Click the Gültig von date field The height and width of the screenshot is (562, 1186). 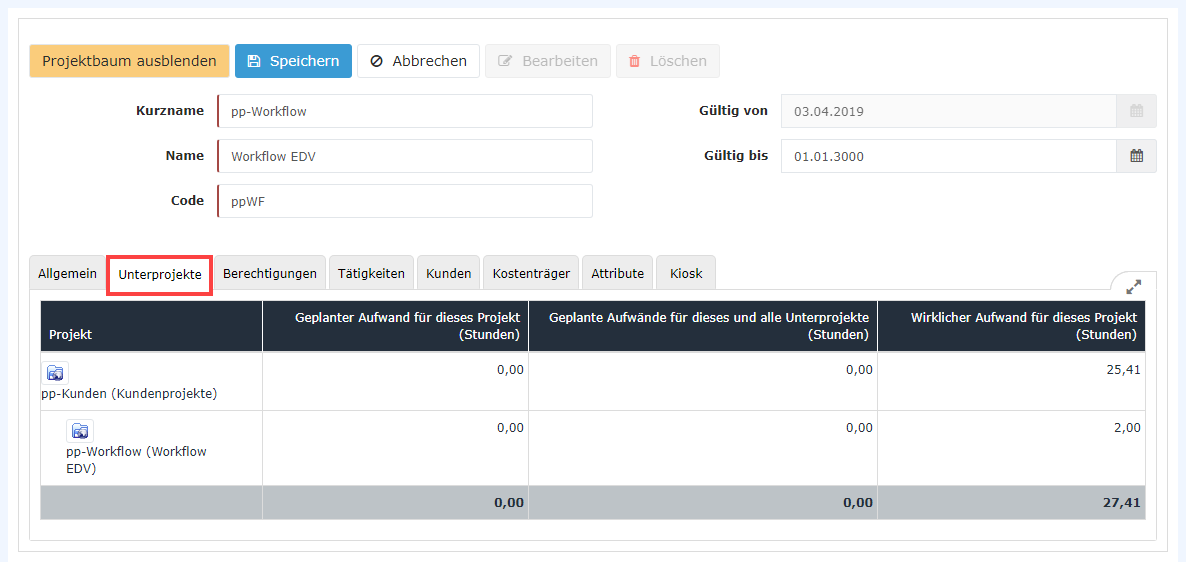[x=948, y=111]
